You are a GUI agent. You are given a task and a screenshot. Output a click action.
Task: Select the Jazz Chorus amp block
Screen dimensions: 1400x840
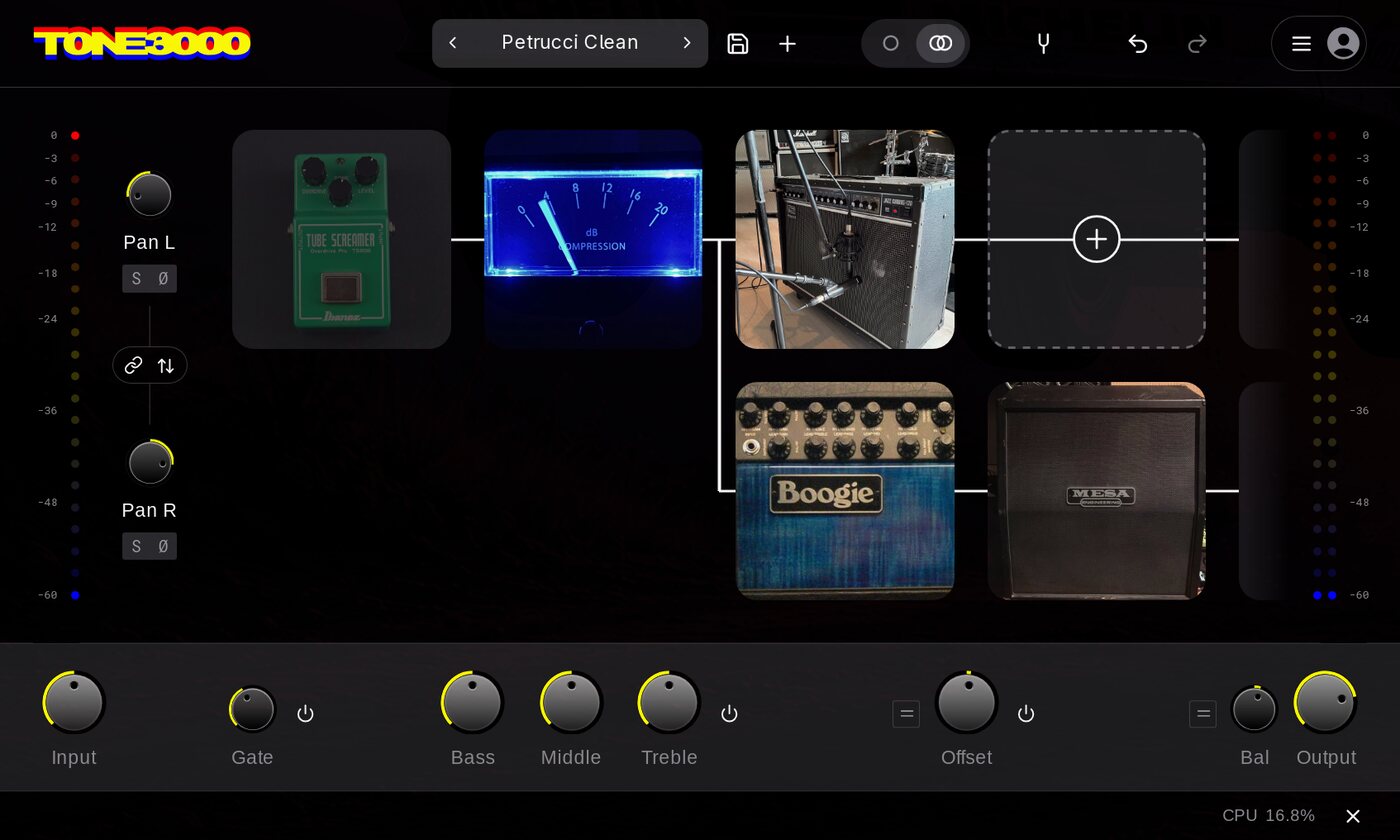(845, 239)
